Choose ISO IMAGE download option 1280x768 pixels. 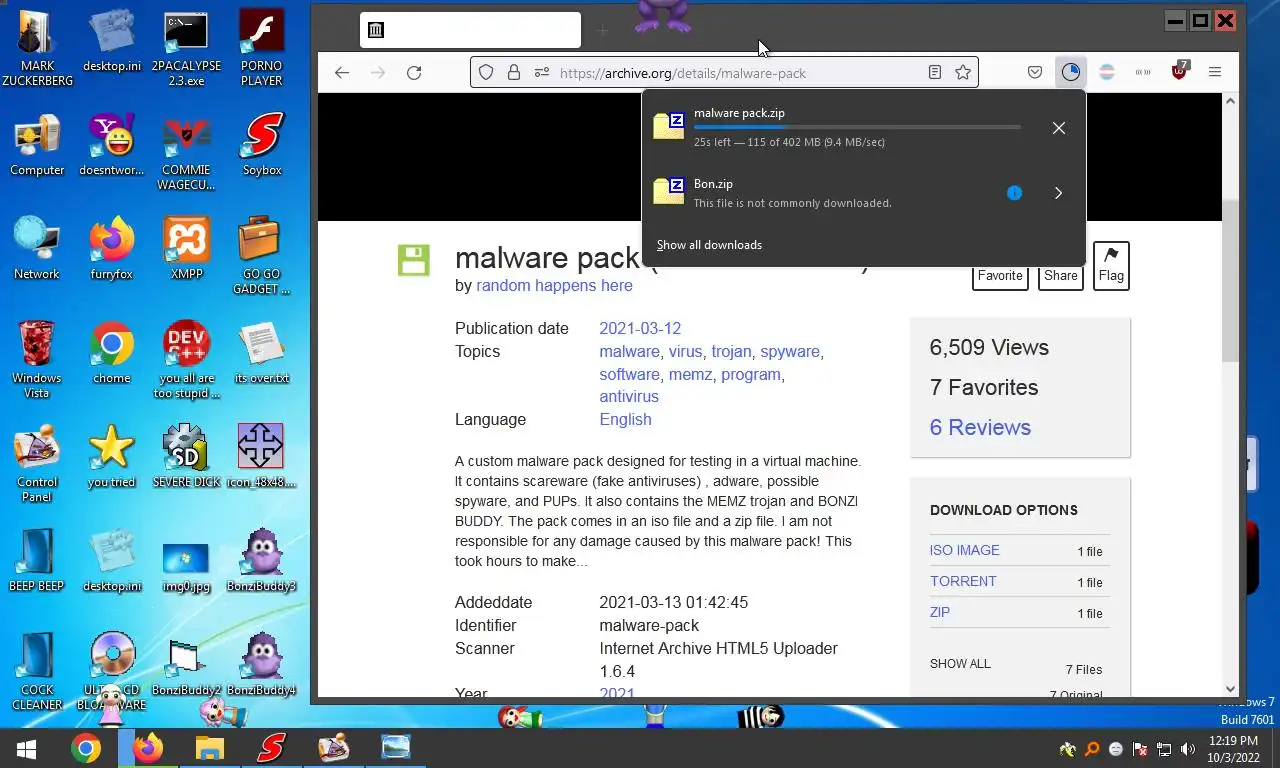click(964, 550)
